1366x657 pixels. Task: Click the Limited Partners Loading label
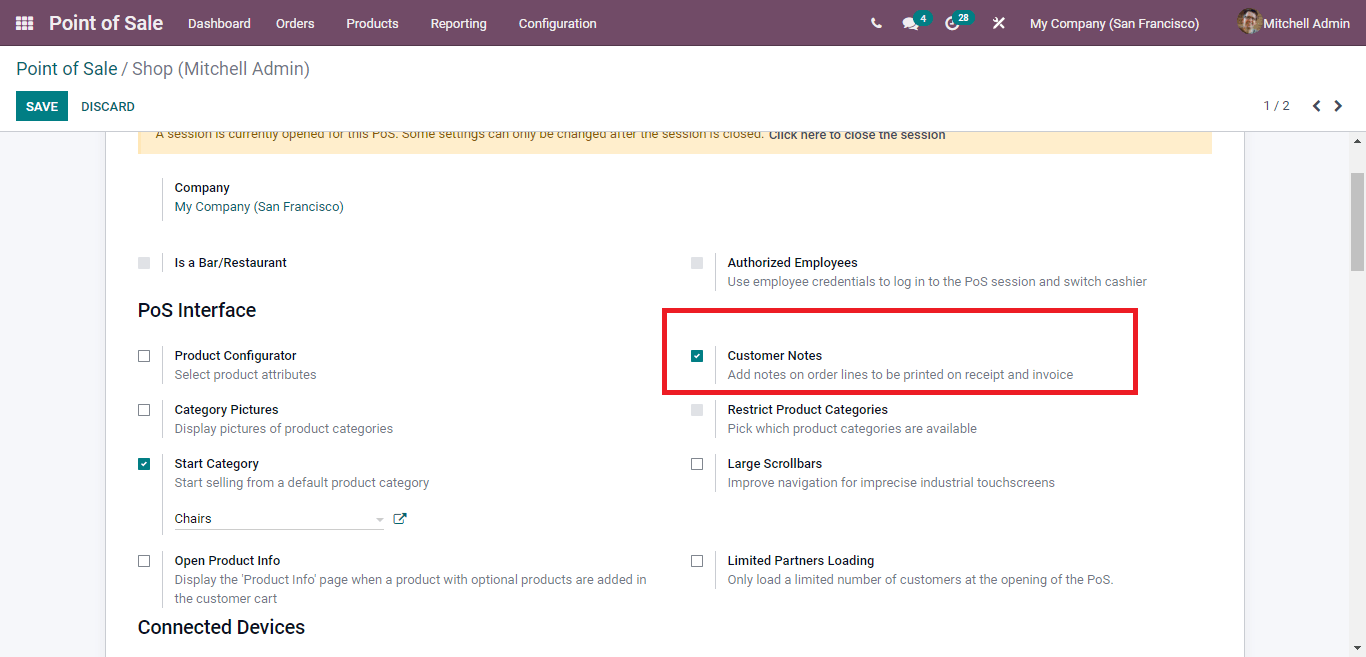[x=801, y=561]
